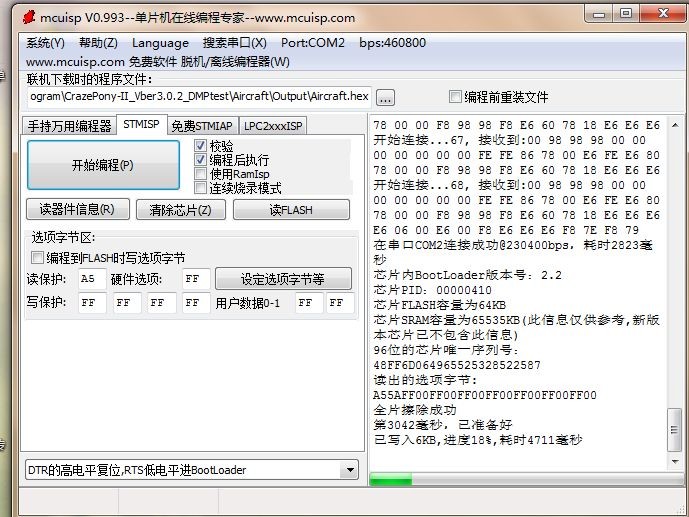
Task: Click the 设定选项字节等 button
Action: 283,278
